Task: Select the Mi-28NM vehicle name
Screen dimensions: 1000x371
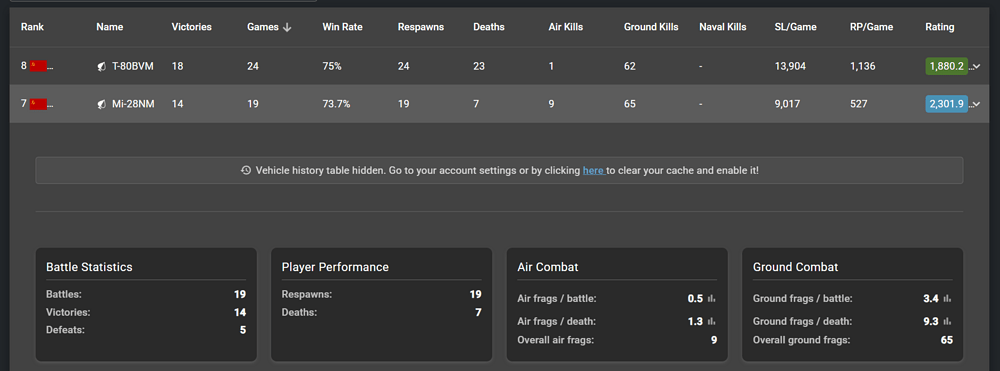Action: pos(133,104)
